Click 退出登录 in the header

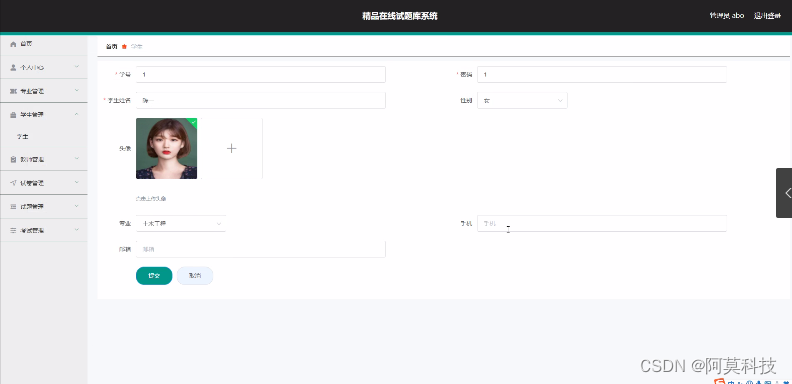(767, 16)
